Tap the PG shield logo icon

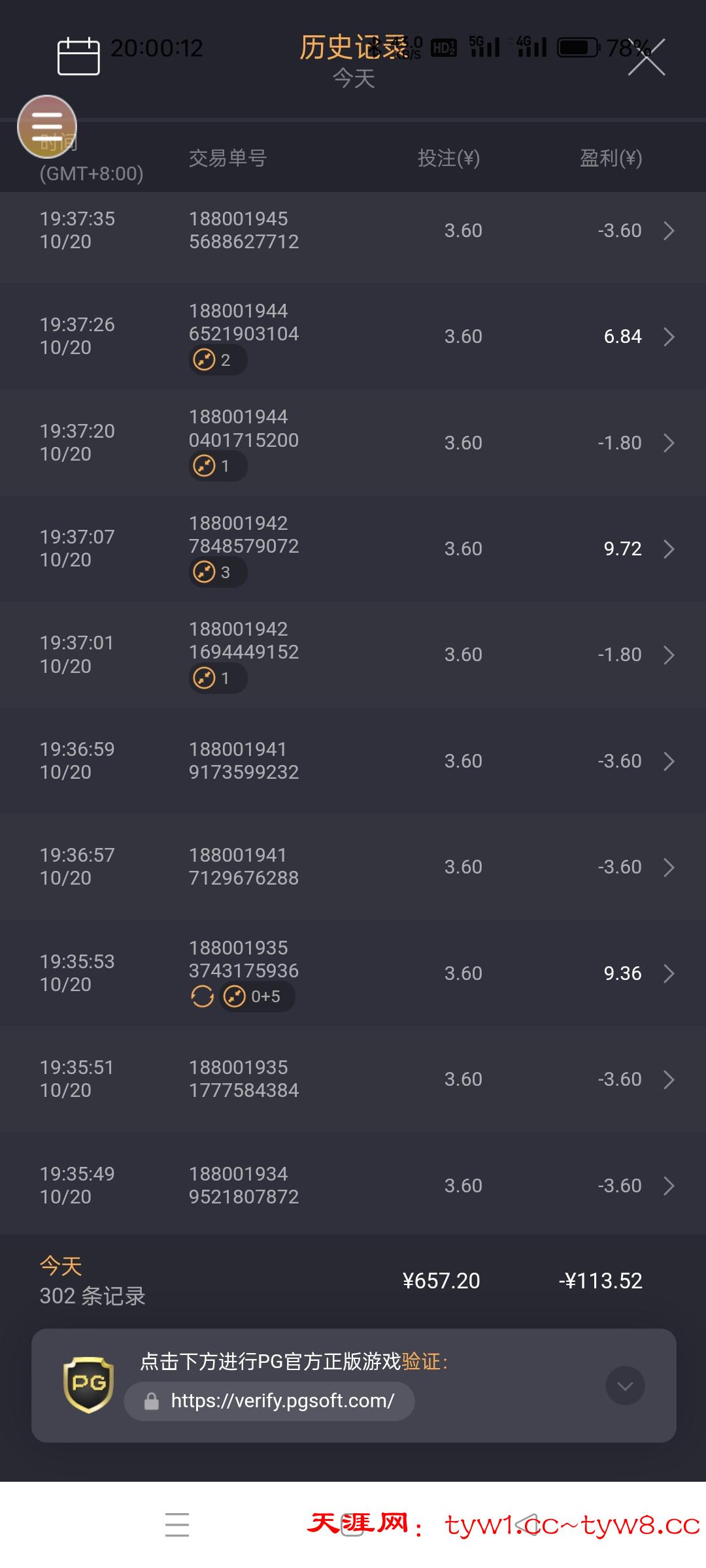tap(88, 1384)
